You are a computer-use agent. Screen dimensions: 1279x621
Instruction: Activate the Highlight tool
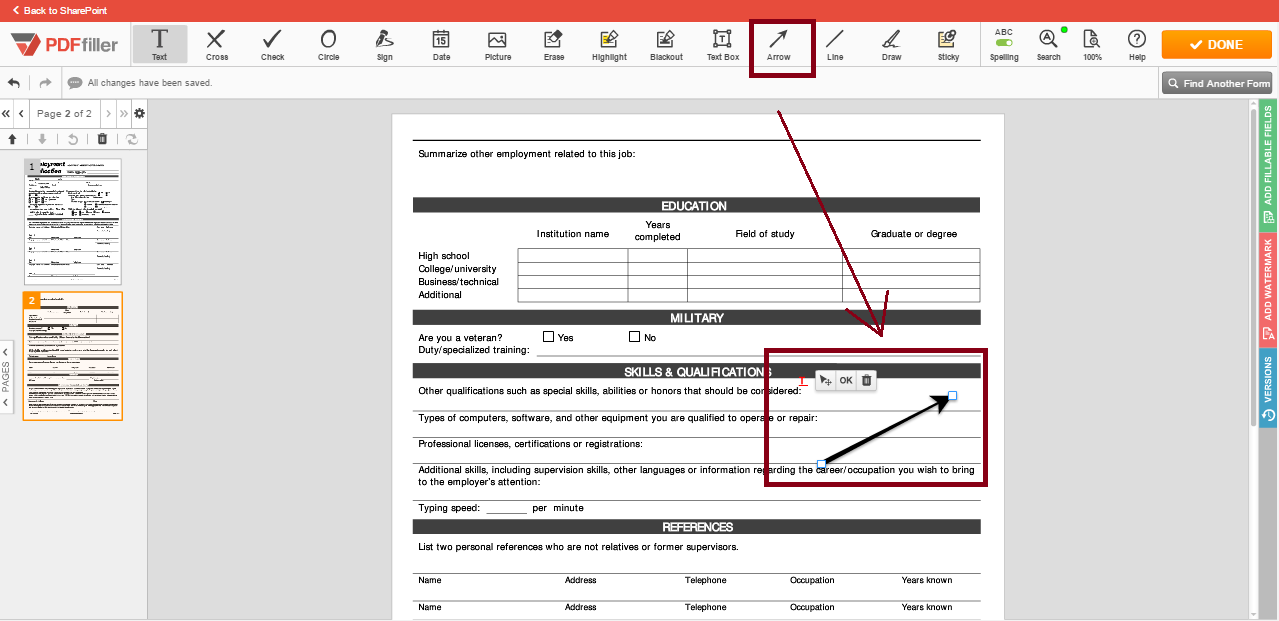tap(609, 44)
